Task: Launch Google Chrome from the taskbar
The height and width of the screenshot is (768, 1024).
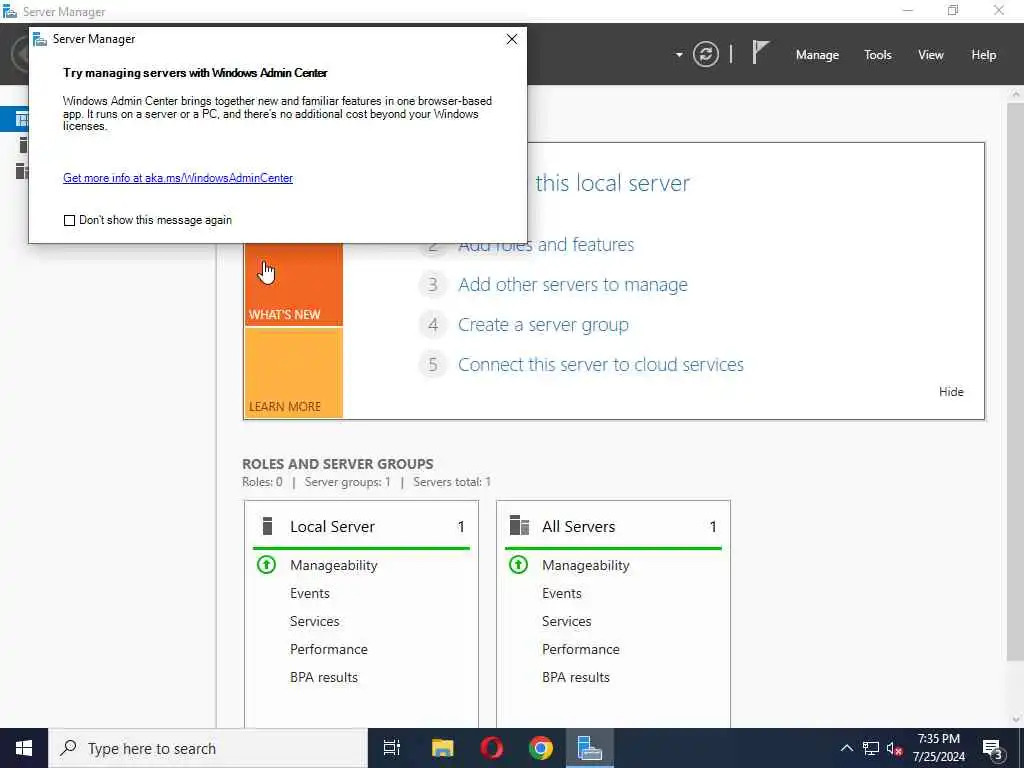Action: pyautogui.click(x=541, y=748)
